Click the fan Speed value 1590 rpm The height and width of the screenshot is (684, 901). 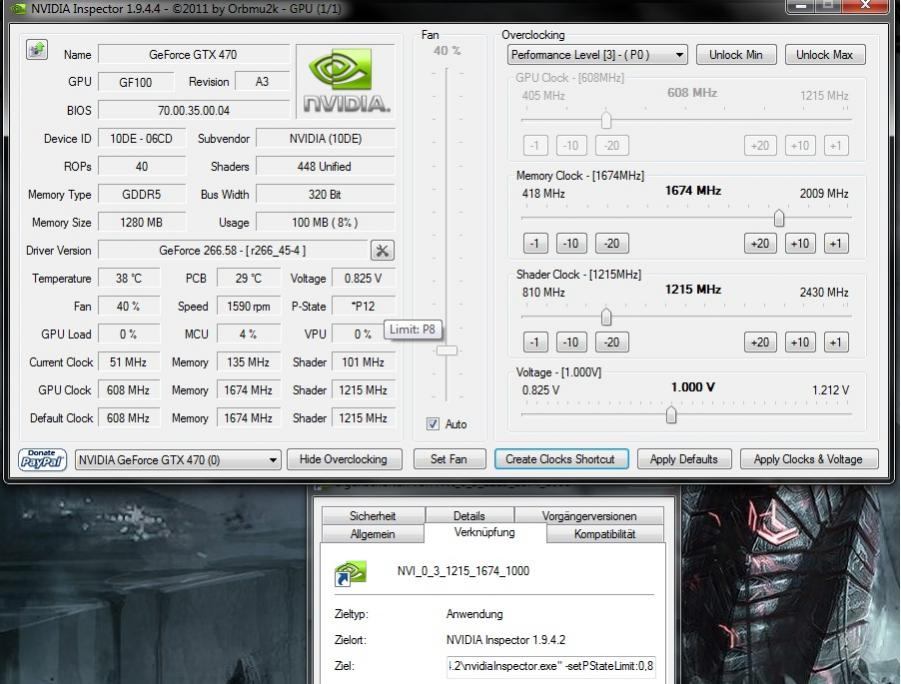point(248,306)
